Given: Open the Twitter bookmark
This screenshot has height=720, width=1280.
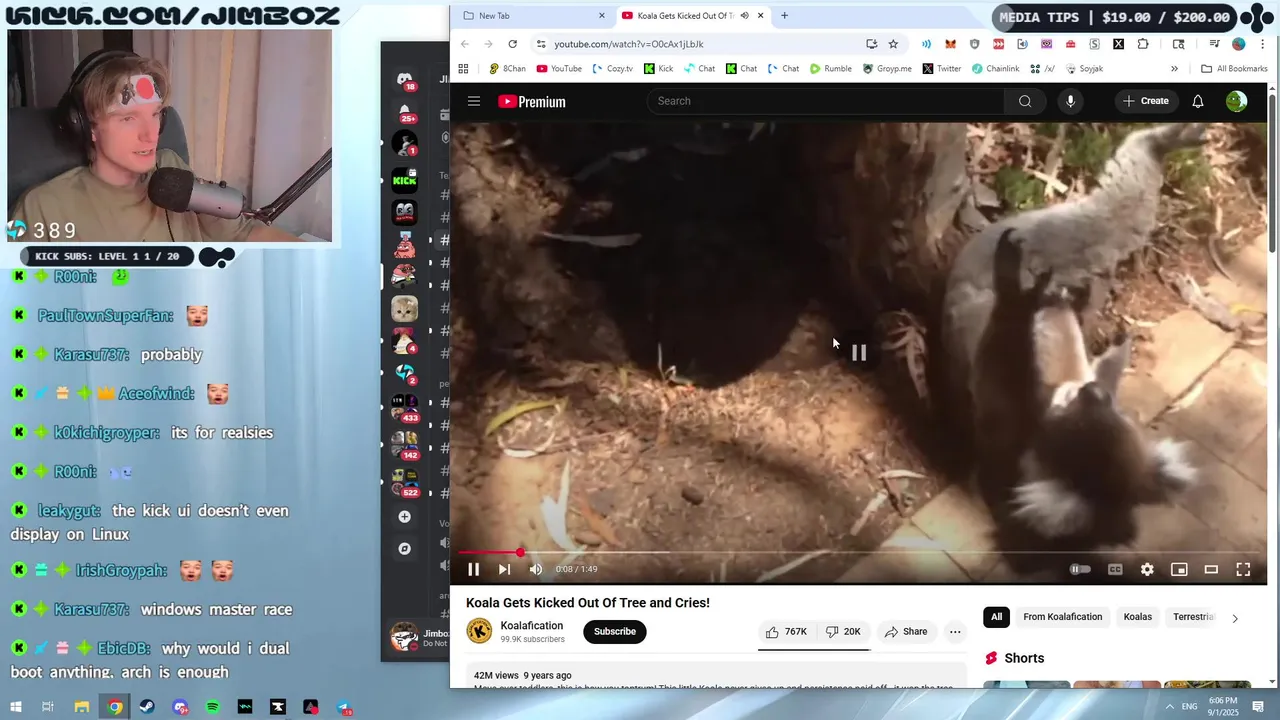Looking at the screenshot, I should click(941, 69).
